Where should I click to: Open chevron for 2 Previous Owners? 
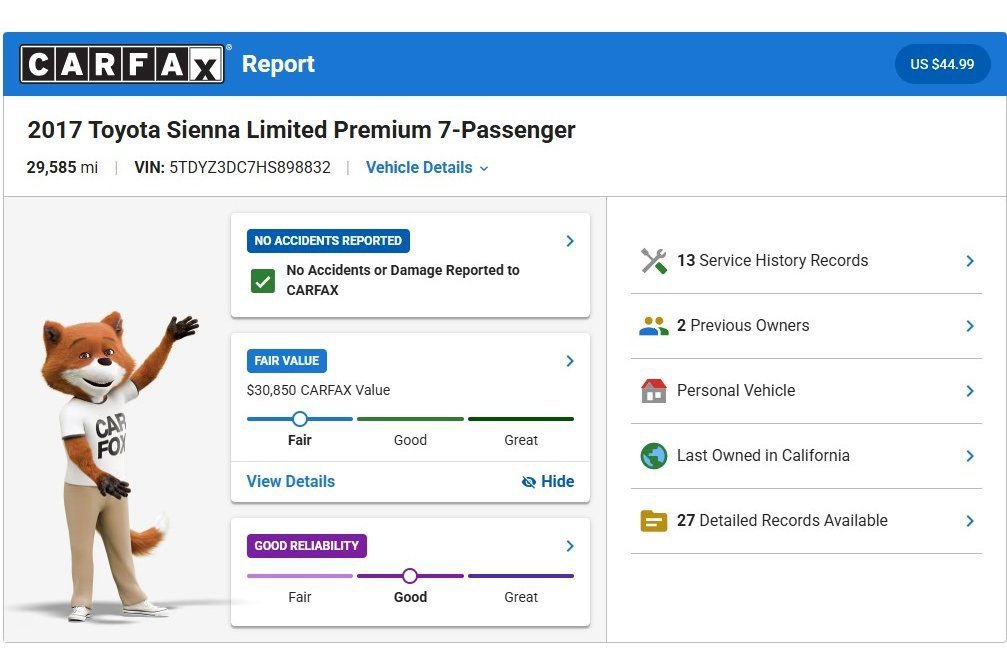[x=970, y=326]
